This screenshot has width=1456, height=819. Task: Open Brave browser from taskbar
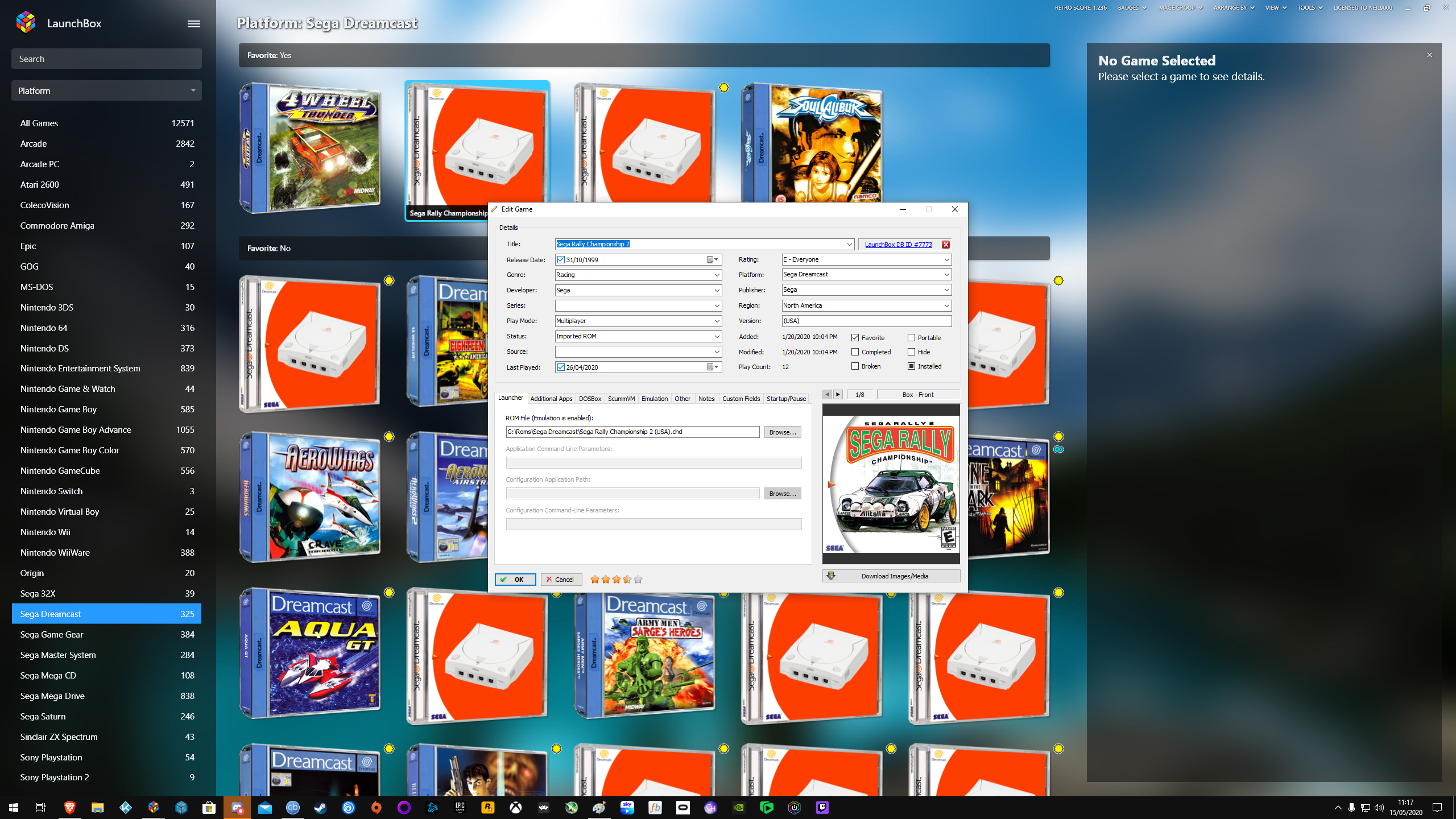coord(70,808)
